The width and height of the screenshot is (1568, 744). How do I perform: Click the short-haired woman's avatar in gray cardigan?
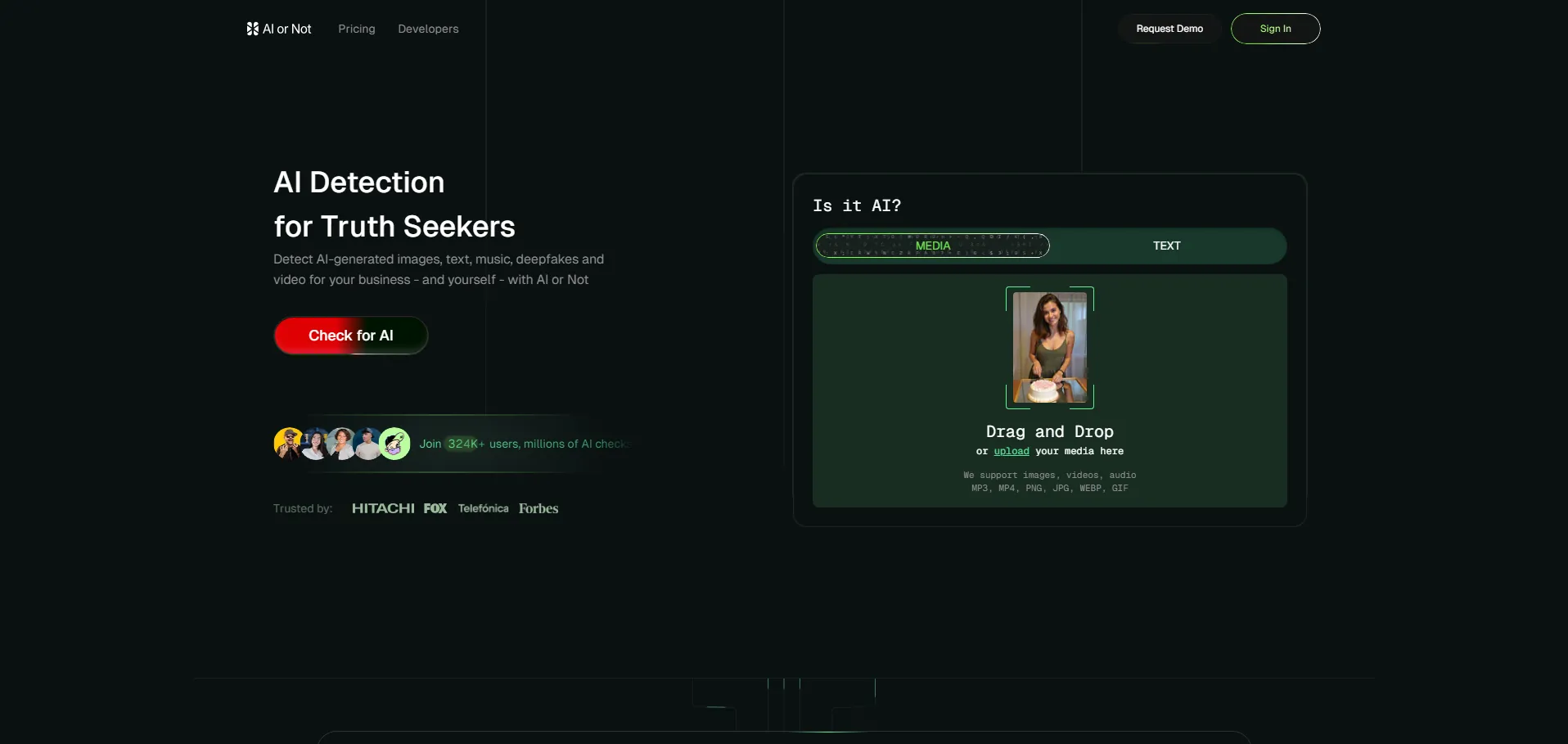coord(341,444)
